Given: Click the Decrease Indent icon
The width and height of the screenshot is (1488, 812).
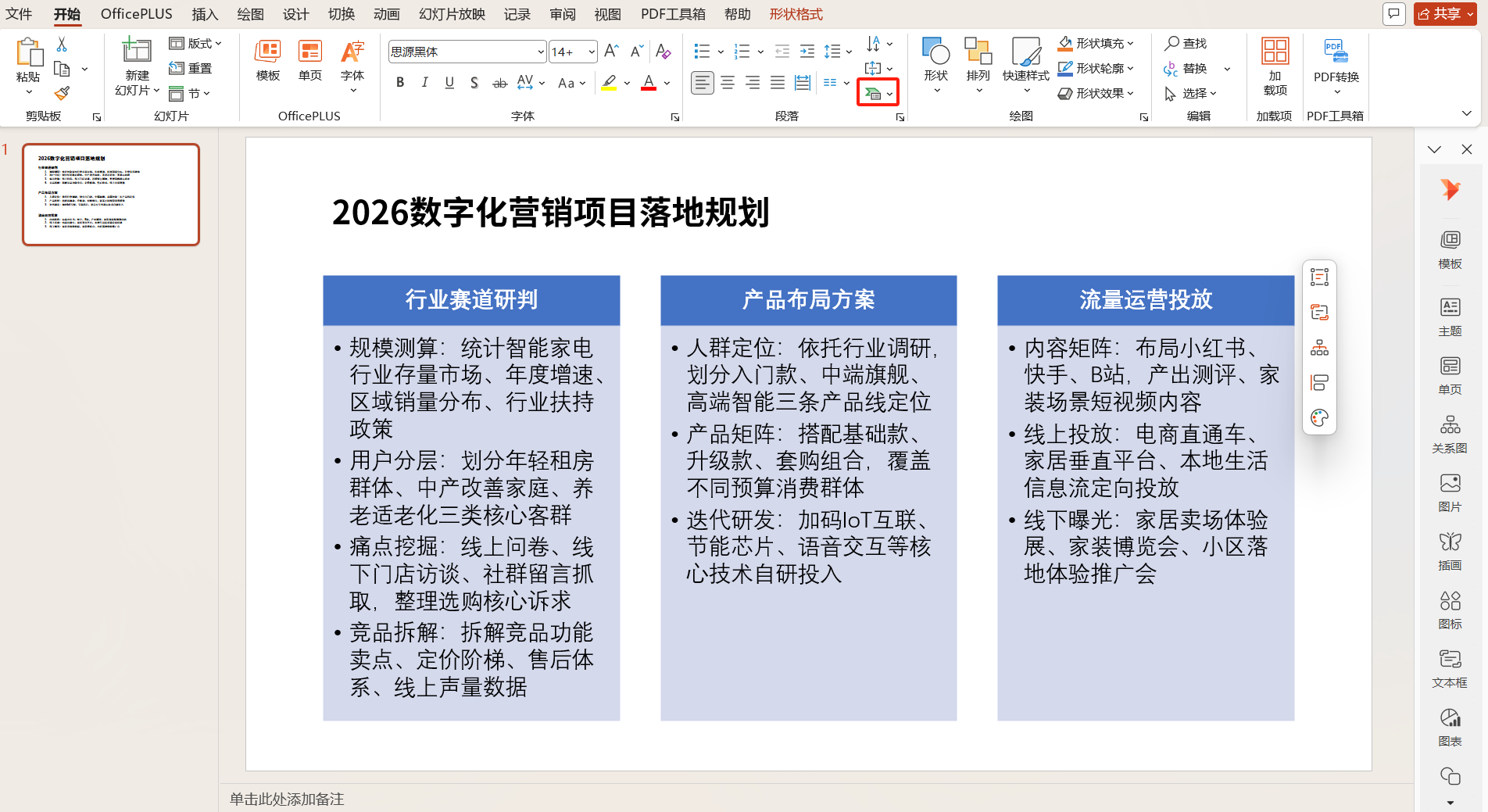Looking at the screenshot, I should tap(782, 52).
